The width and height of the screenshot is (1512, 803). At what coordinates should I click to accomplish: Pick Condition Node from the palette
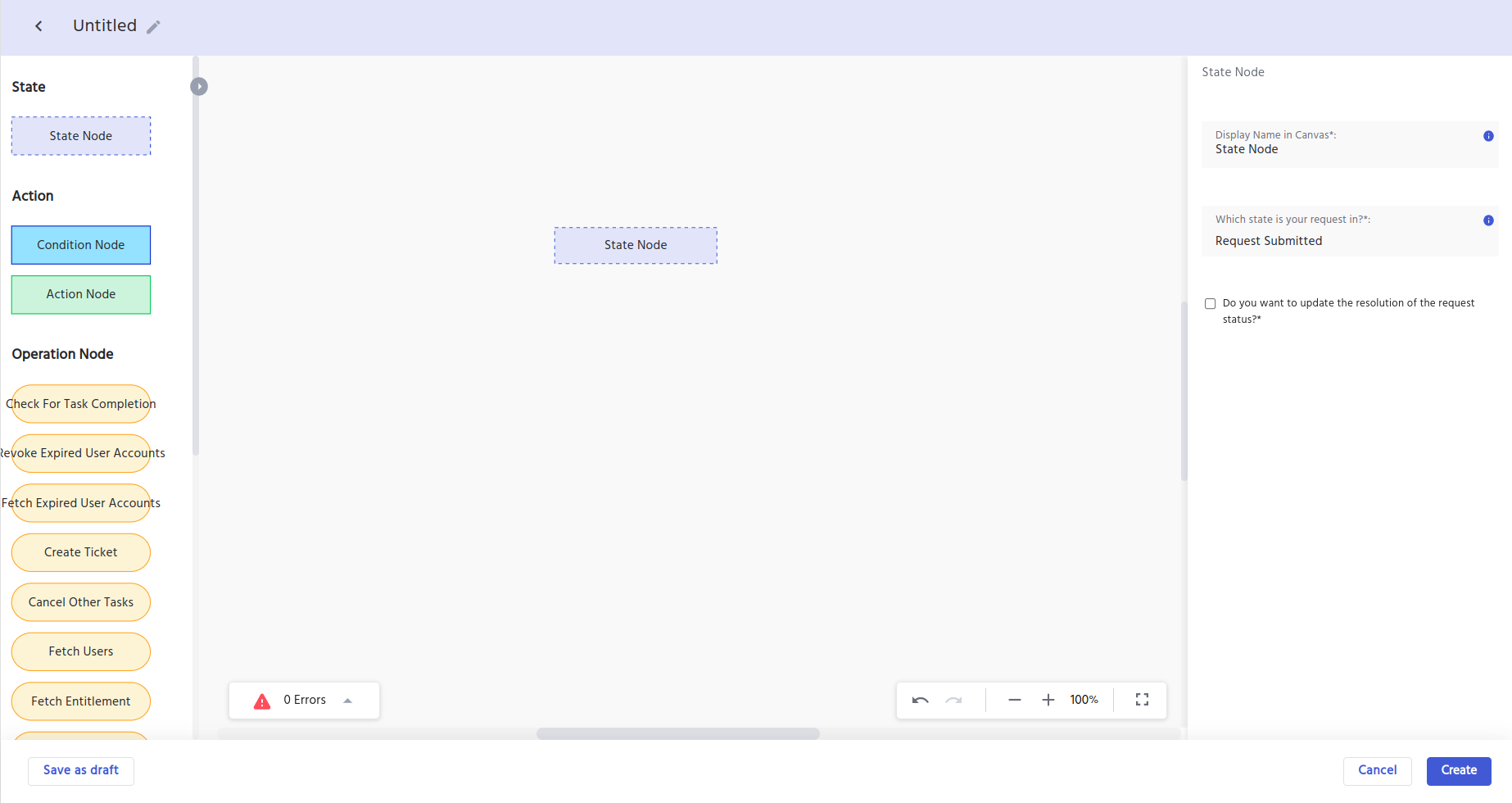[81, 245]
